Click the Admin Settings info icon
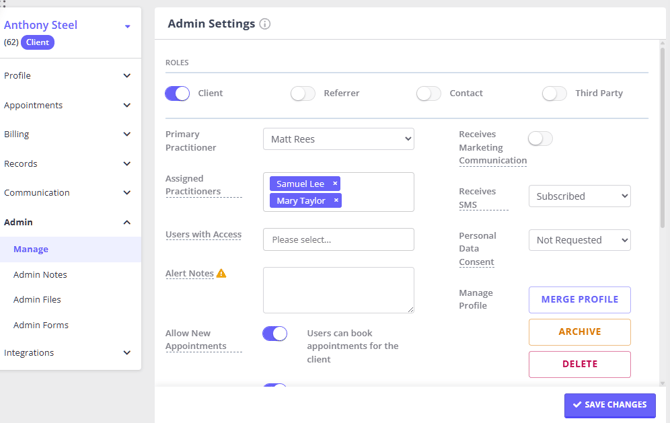 pos(265,24)
